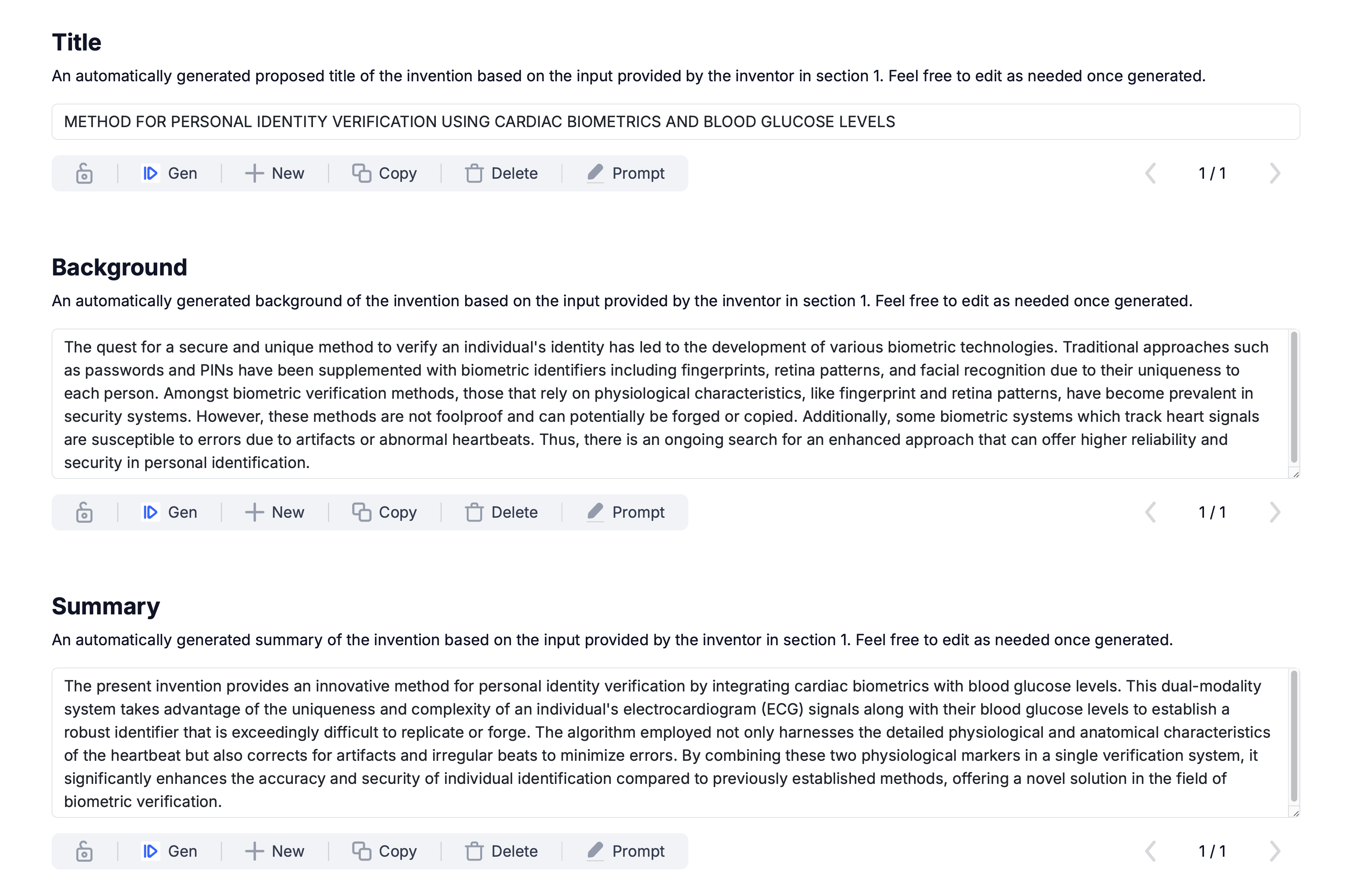Toggle the lock icon in Summary toolbar
This screenshot has height=896, width=1352.
[84, 851]
